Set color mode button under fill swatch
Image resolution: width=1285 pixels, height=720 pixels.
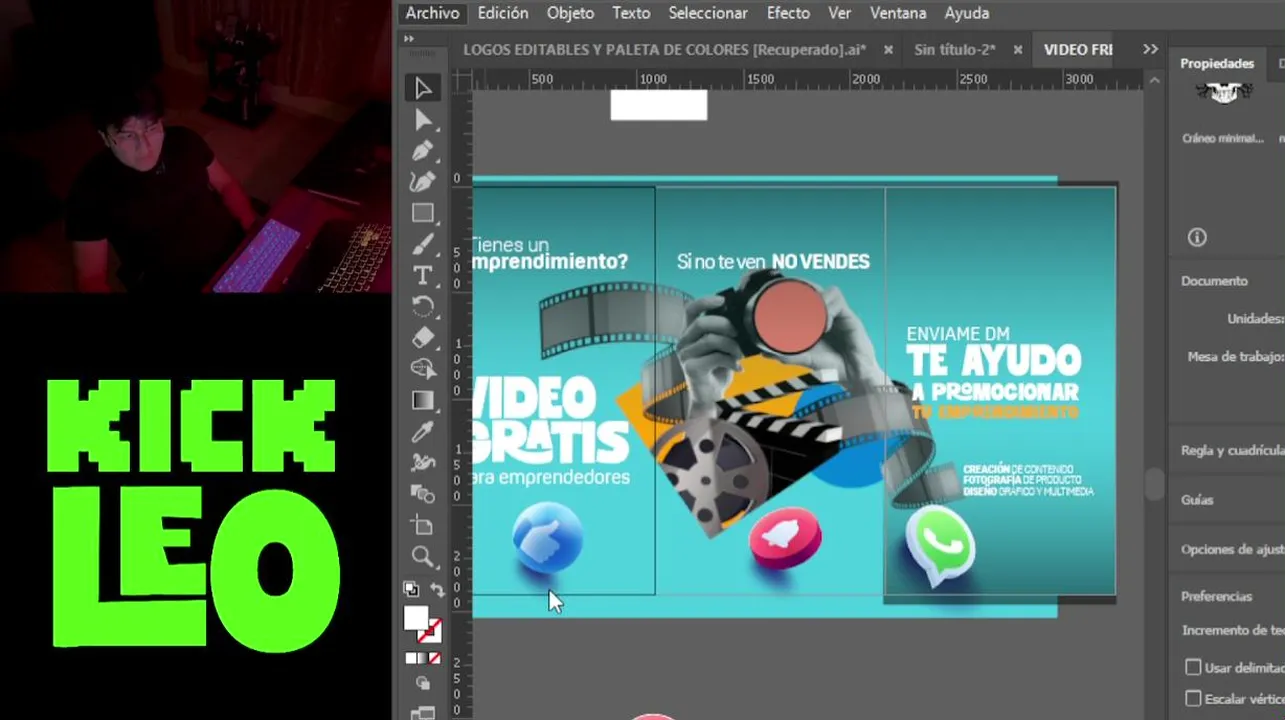(412, 658)
